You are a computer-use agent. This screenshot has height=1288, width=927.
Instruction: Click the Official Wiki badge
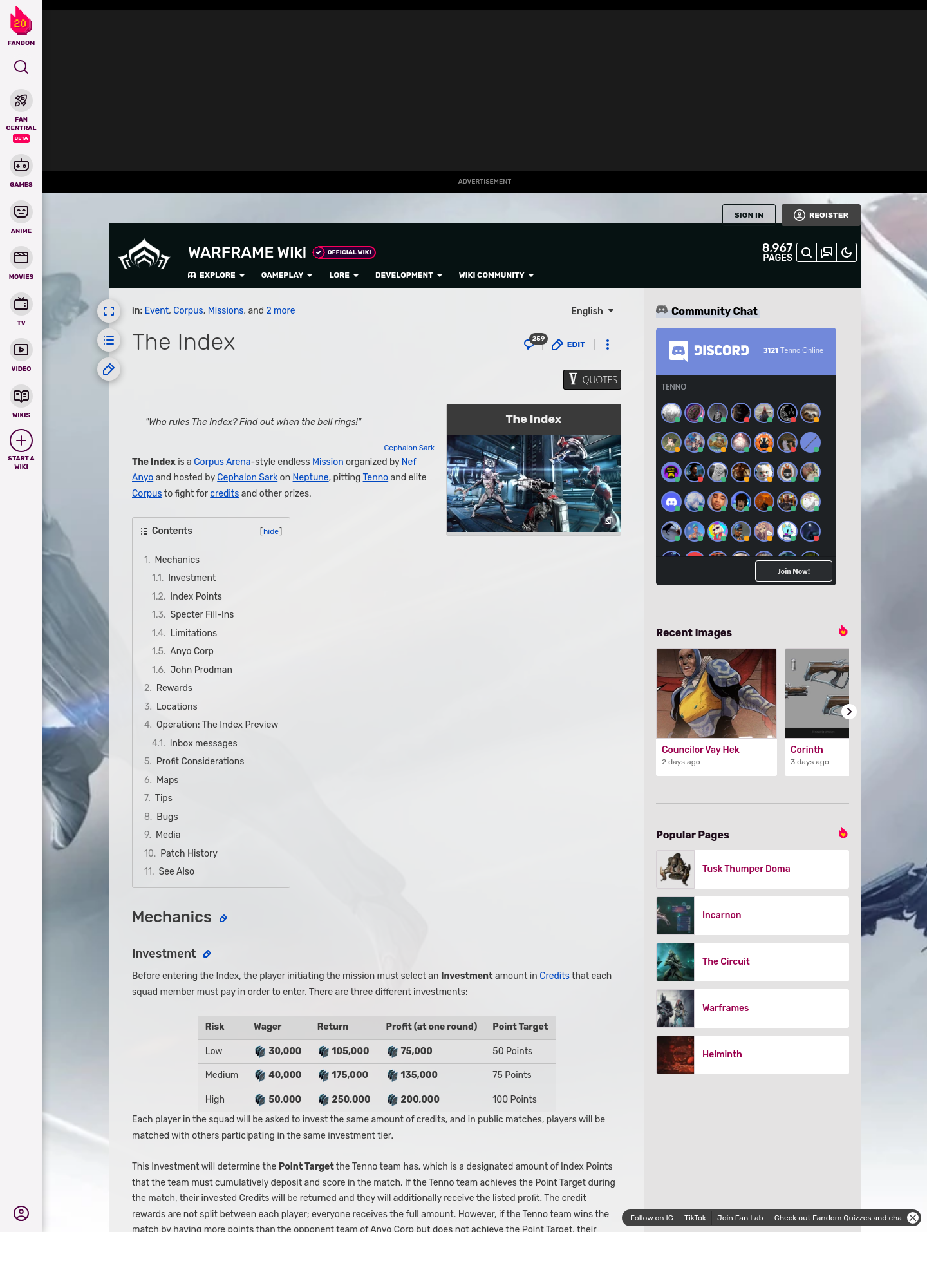click(344, 252)
